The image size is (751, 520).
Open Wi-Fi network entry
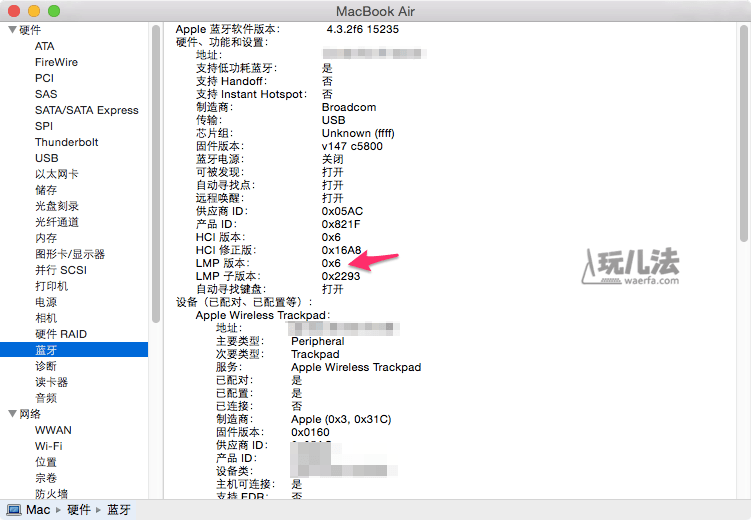click(48, 446)
